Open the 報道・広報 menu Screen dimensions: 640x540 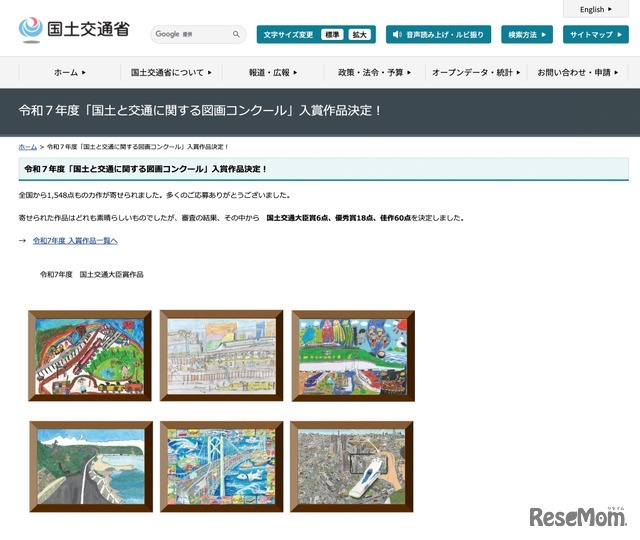(x=273, y=73)
